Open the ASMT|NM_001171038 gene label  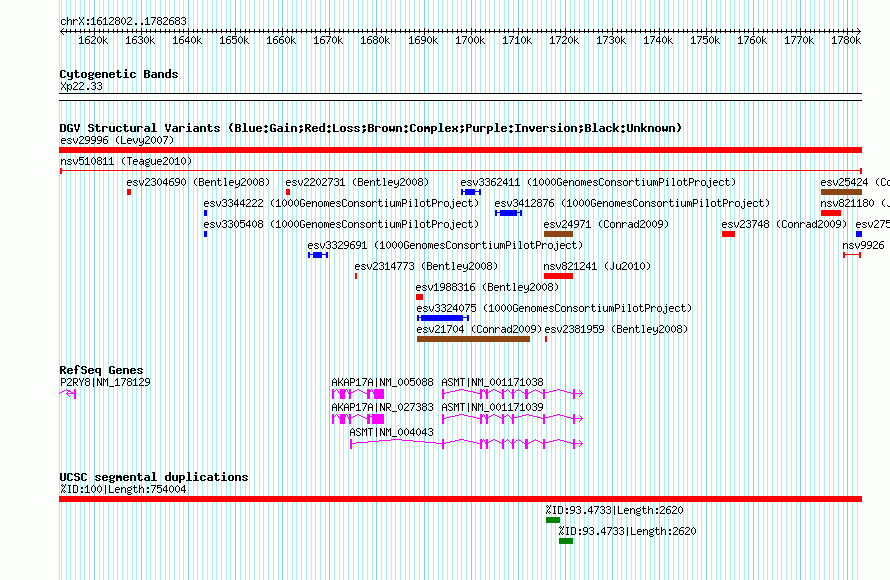coord(492,383)
